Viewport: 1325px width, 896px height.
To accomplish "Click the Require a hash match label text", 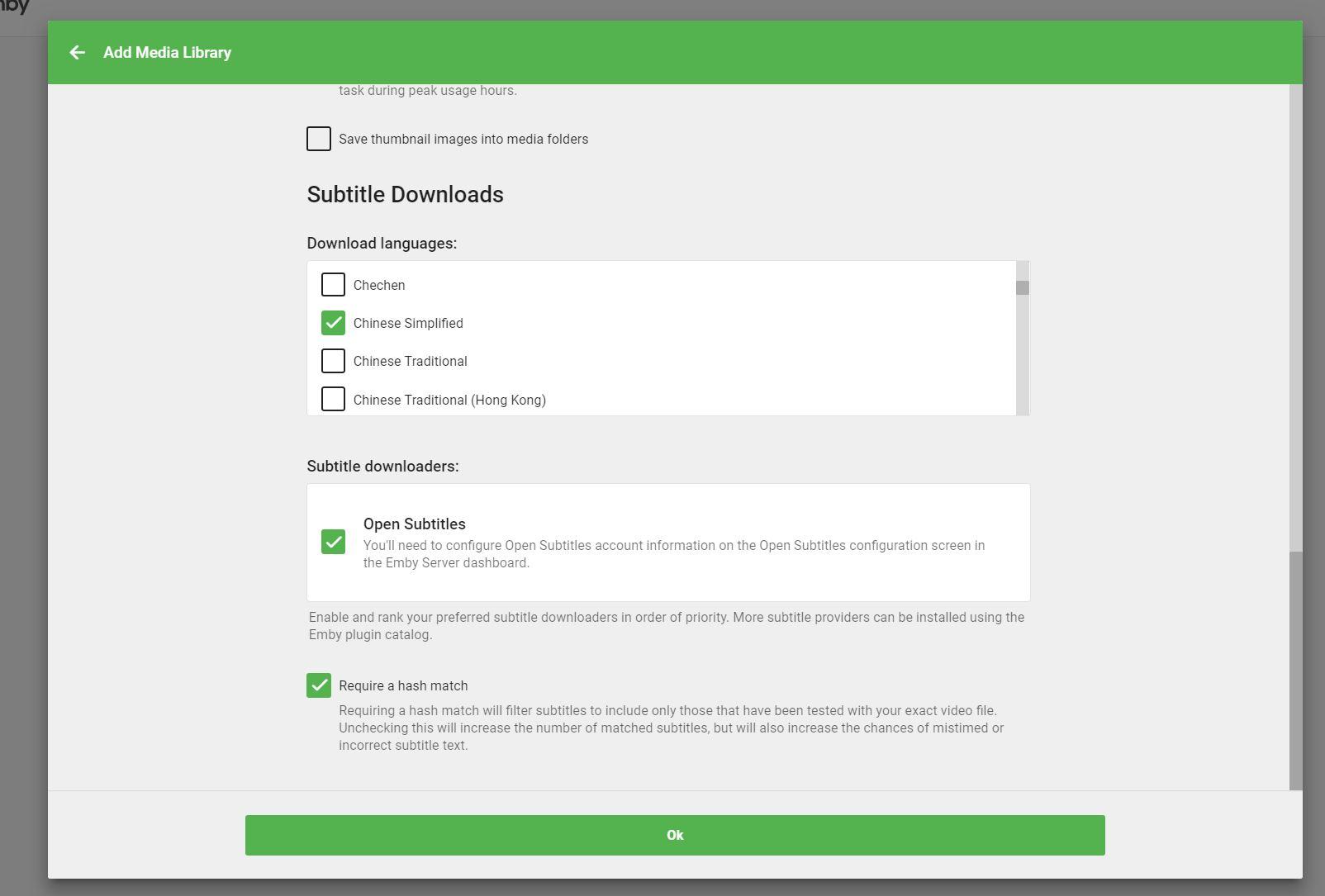I will (x=403, y=686).
